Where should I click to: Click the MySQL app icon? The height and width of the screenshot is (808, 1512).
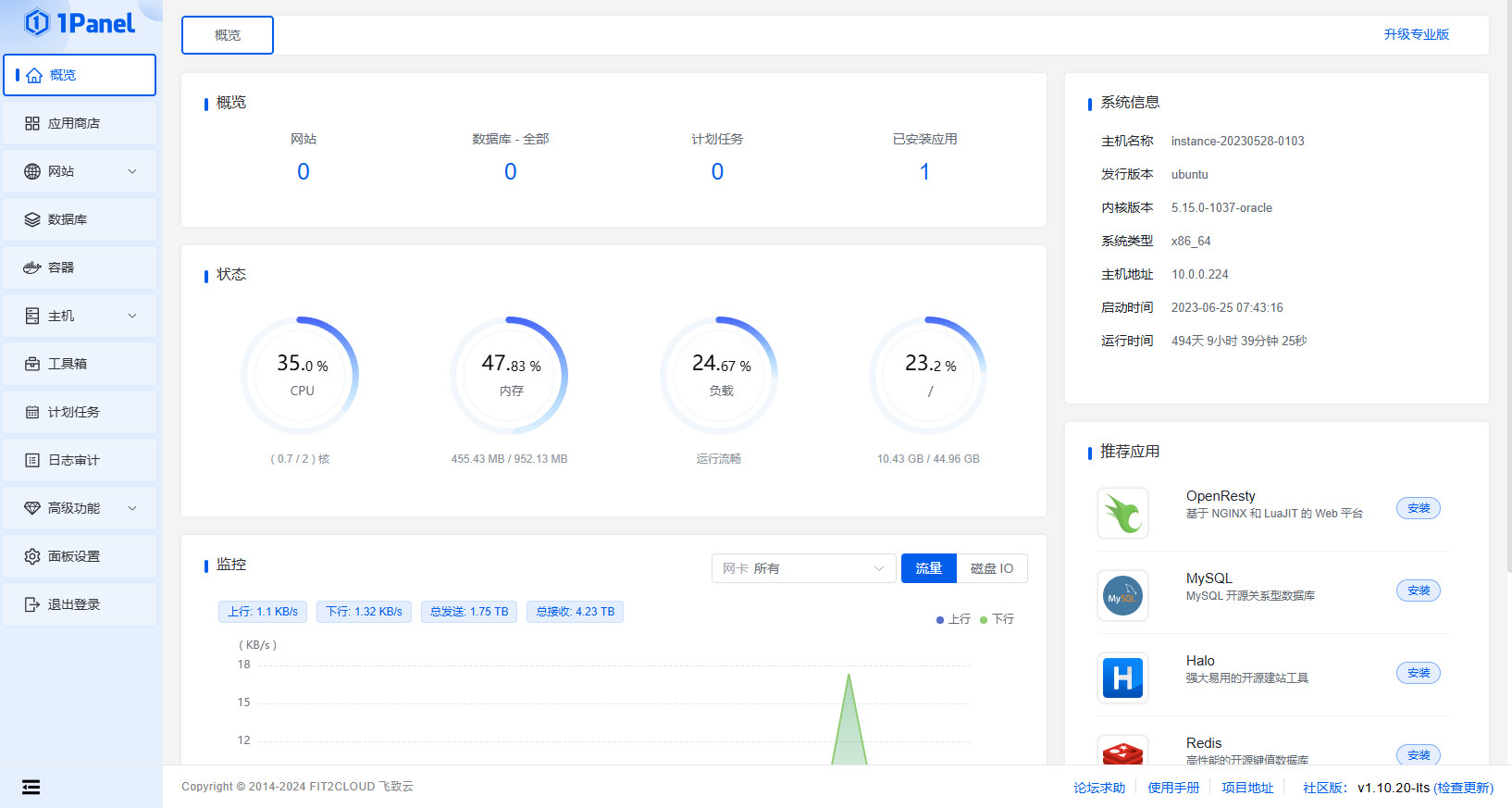[1122, 596]
